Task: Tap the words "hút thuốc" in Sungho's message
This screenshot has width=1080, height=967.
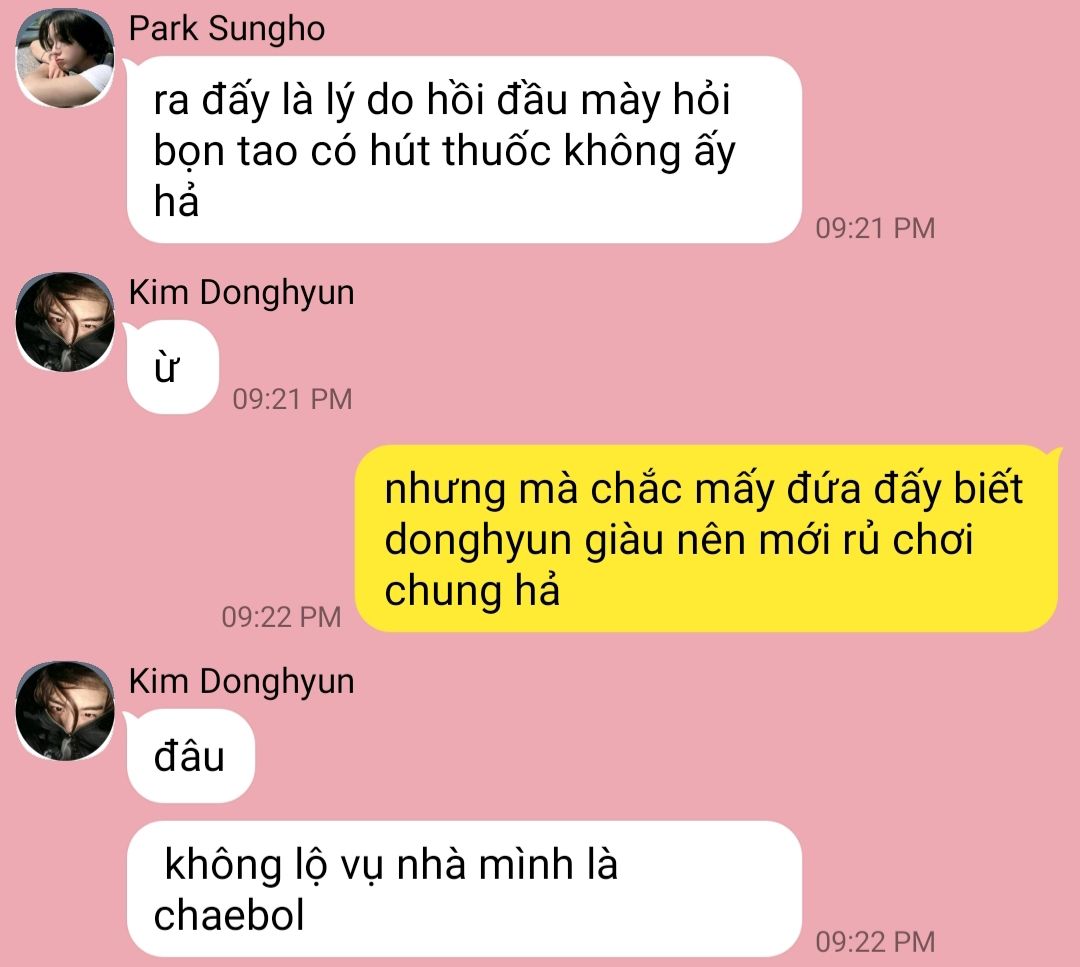Action: 461,150
